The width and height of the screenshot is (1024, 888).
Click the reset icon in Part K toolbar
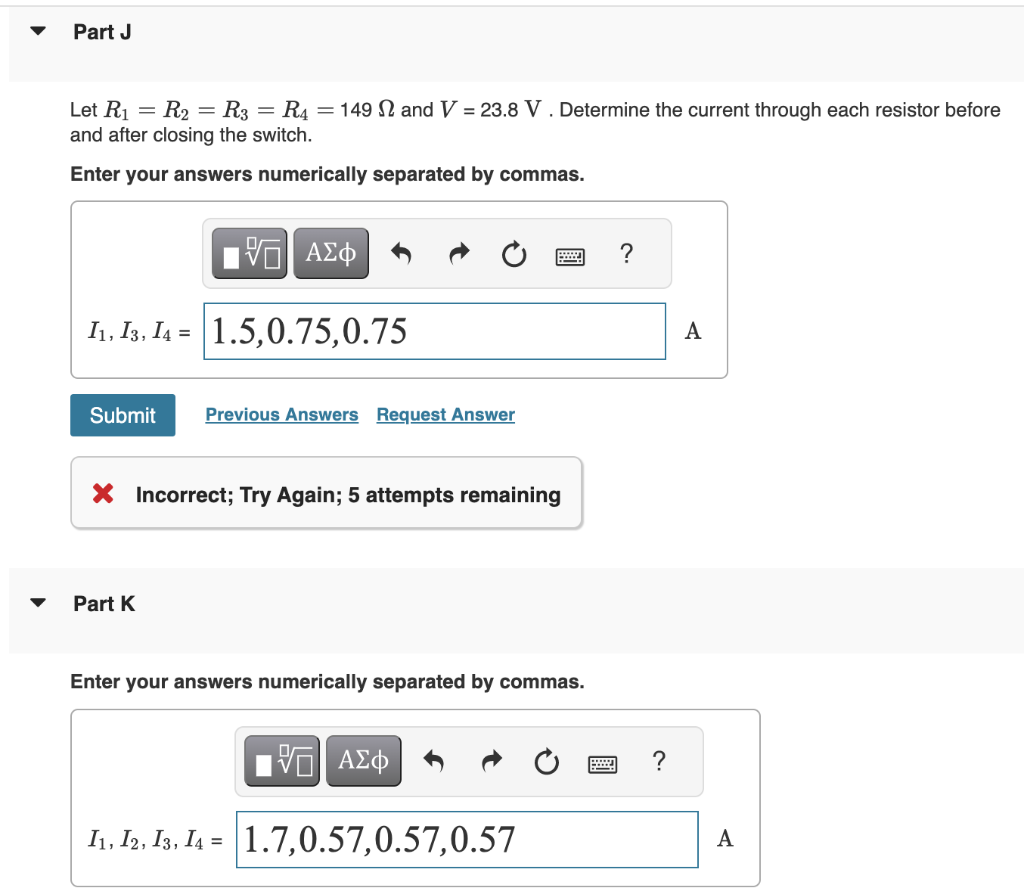coord(546,761)
